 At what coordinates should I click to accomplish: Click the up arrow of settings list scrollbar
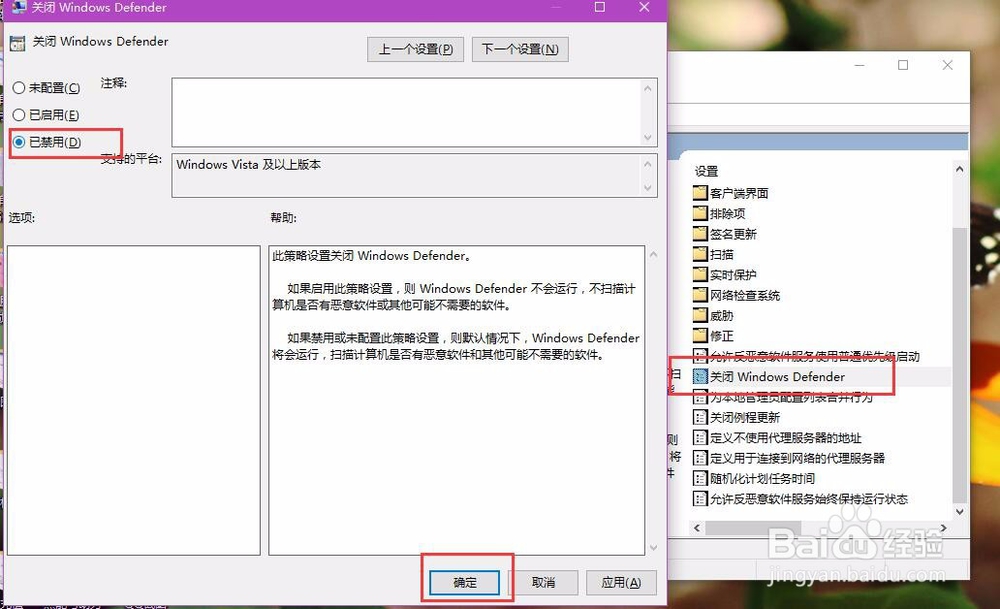pyautogui.click(x=959, y=170)
